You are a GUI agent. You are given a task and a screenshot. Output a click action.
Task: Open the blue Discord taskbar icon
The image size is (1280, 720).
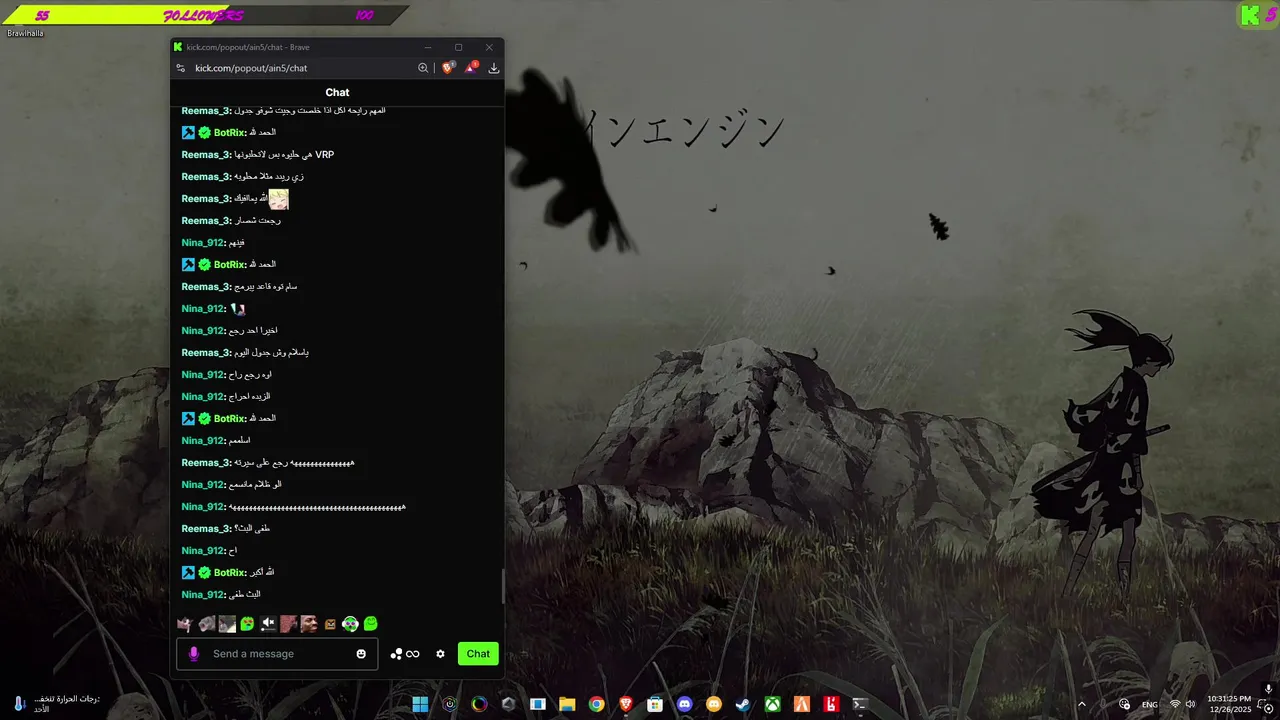684,704
